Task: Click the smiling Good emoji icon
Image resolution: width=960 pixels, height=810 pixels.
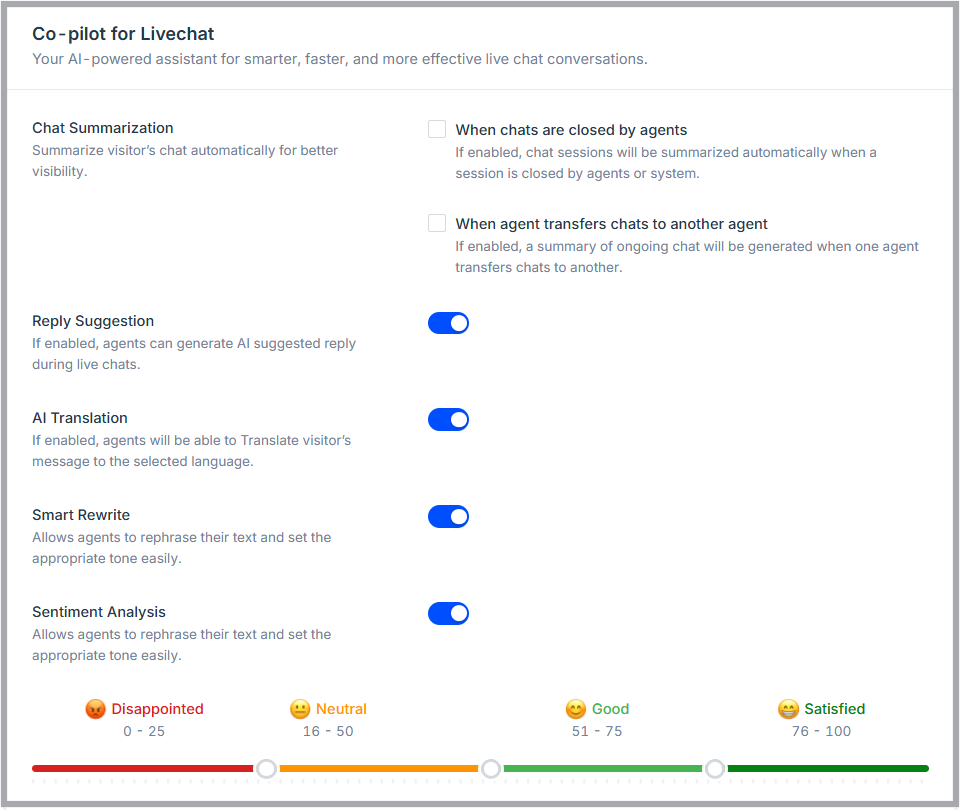Action: point(575,709)
